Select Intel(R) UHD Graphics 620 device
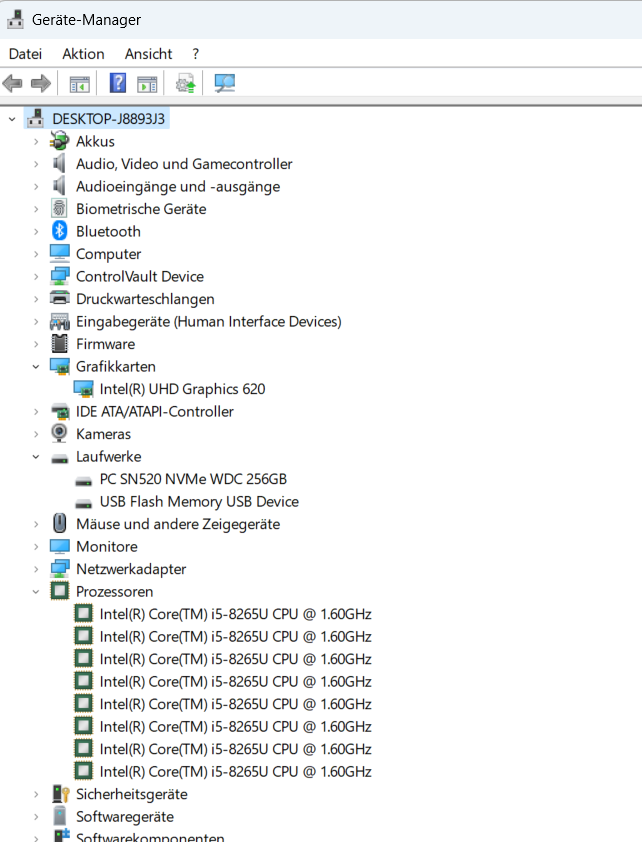 click(x=182, y=389)
